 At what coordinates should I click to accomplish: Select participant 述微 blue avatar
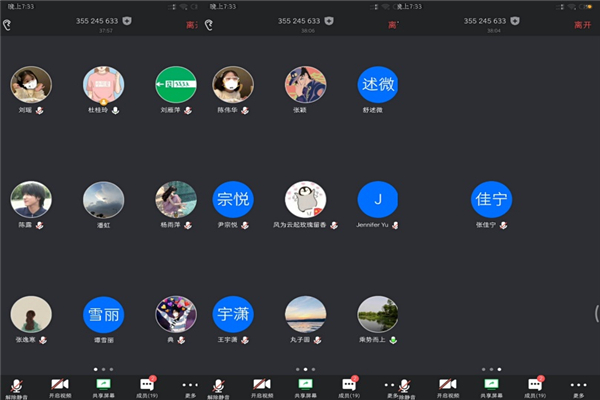pyautogui.click(x=378, y=86)
